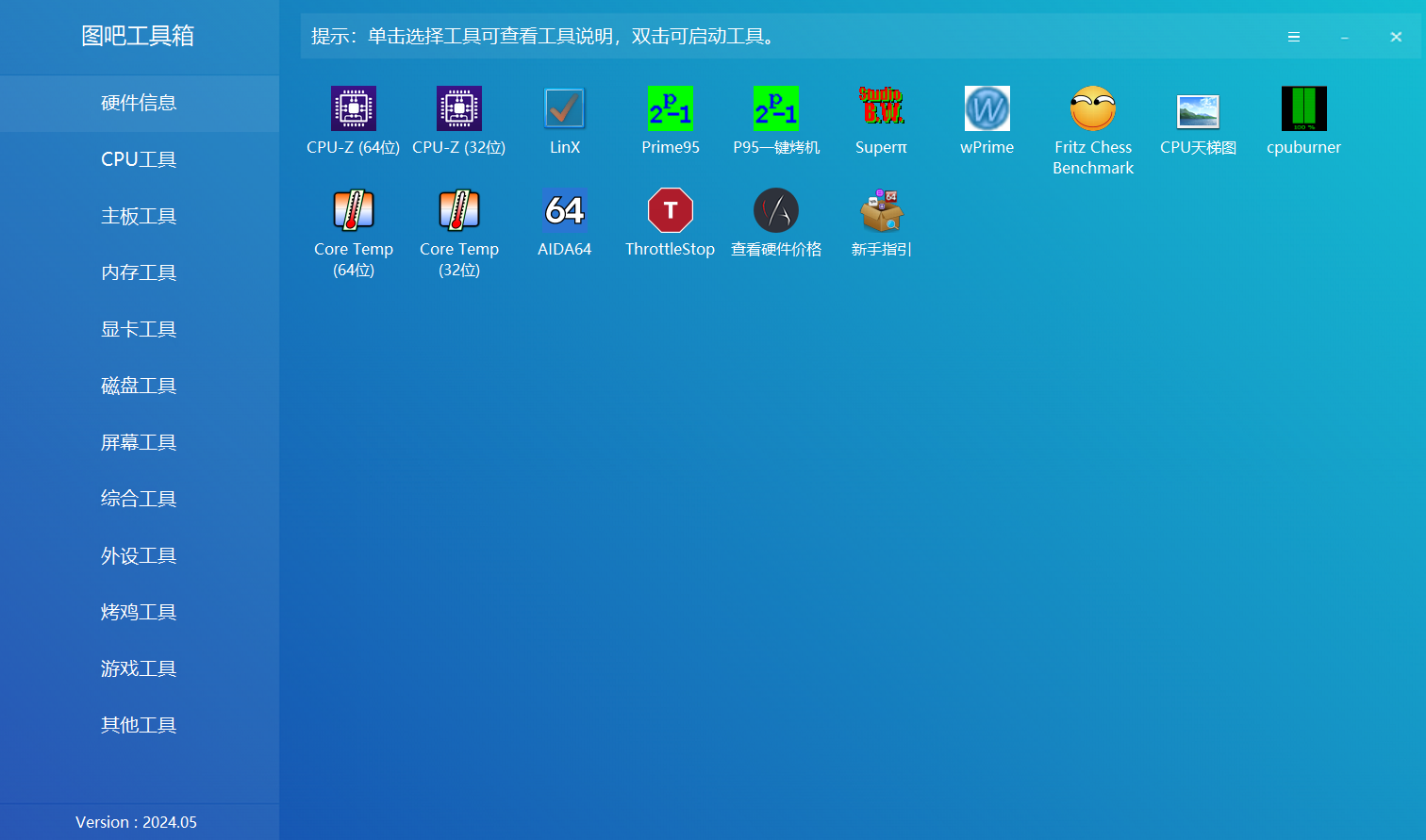The image size is (1426, 840).
Task: Open the 内存工具 category
Action: coord(140,272)
